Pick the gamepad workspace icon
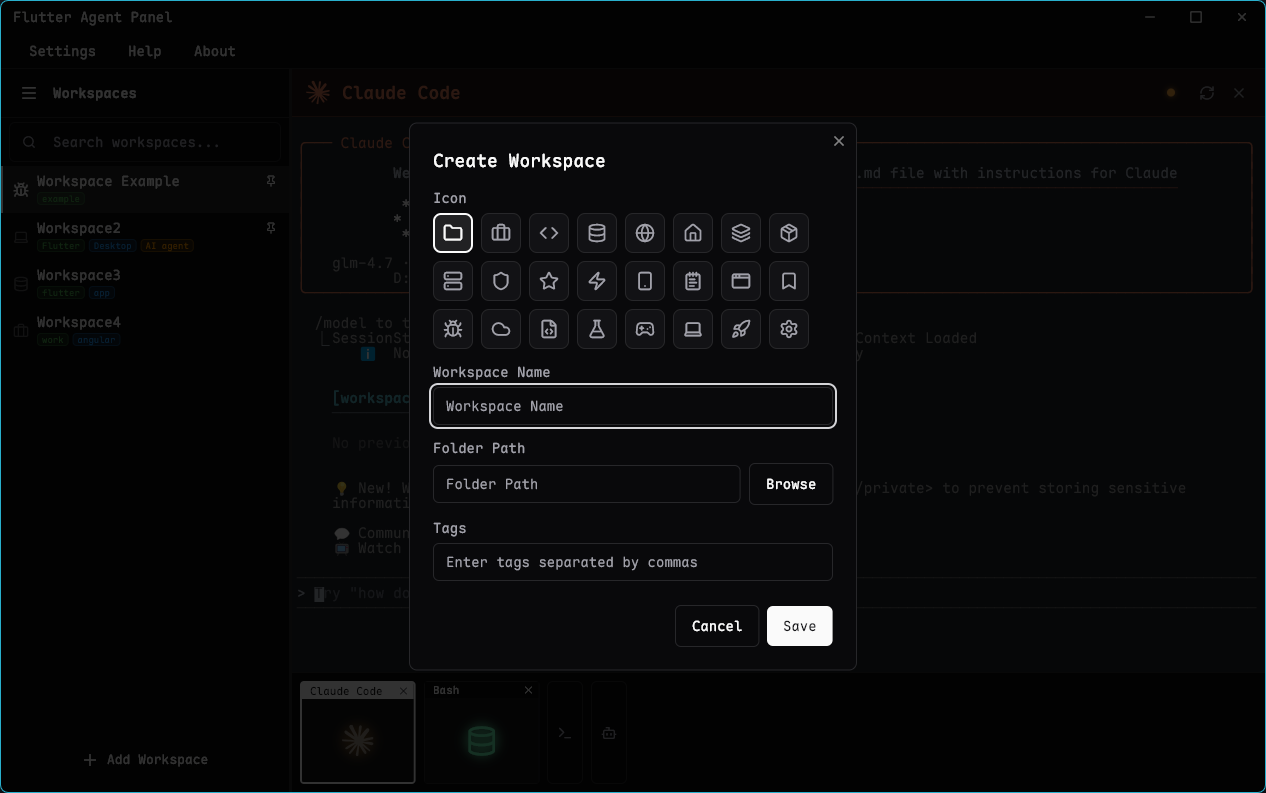This screenshot has height=793, width=1266. point(645,329)
